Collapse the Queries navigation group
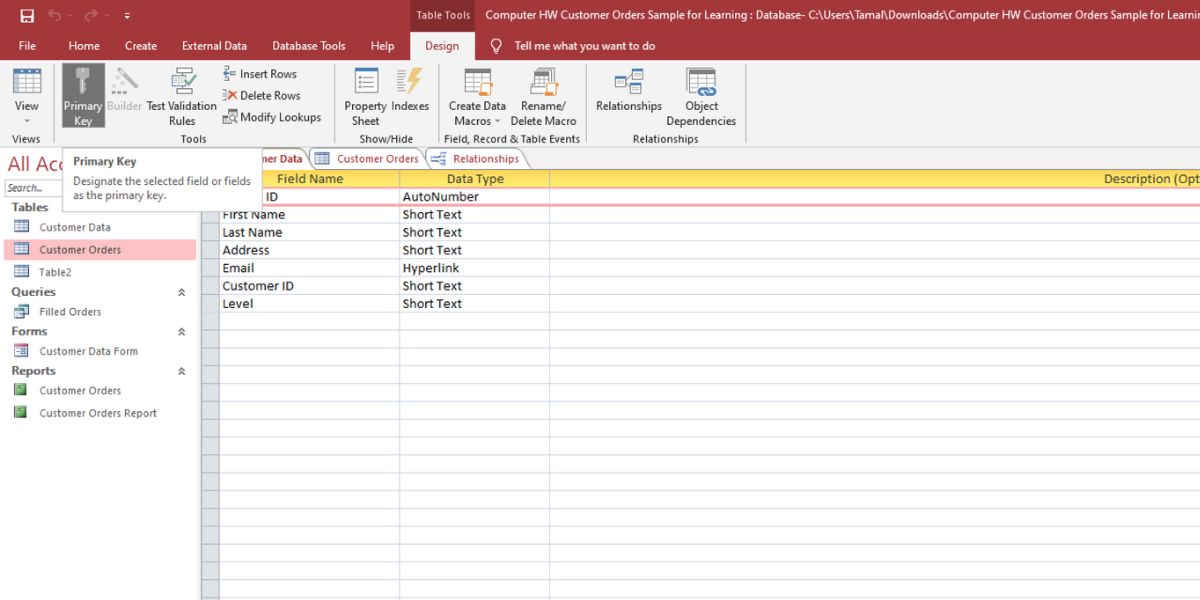The image size is (1200, 600). click(x=181, y=293)
